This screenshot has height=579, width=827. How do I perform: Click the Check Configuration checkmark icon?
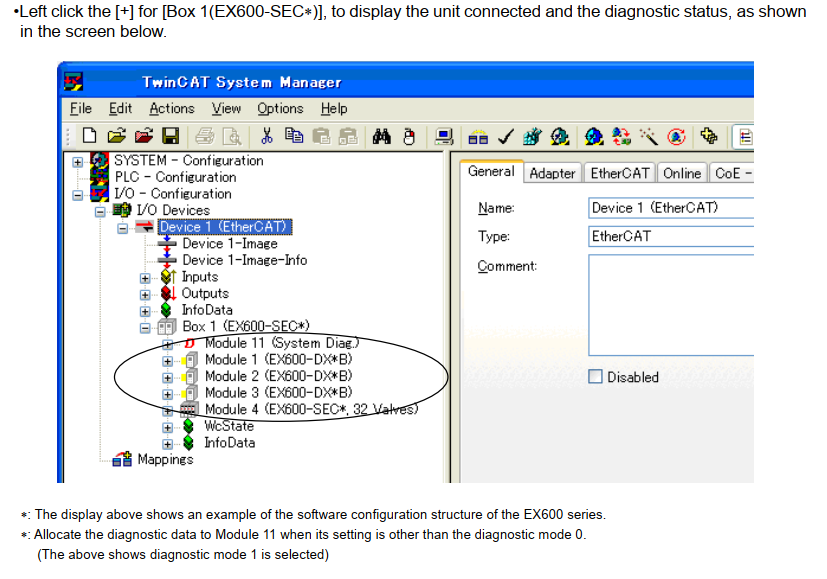[x=505, y=137]
